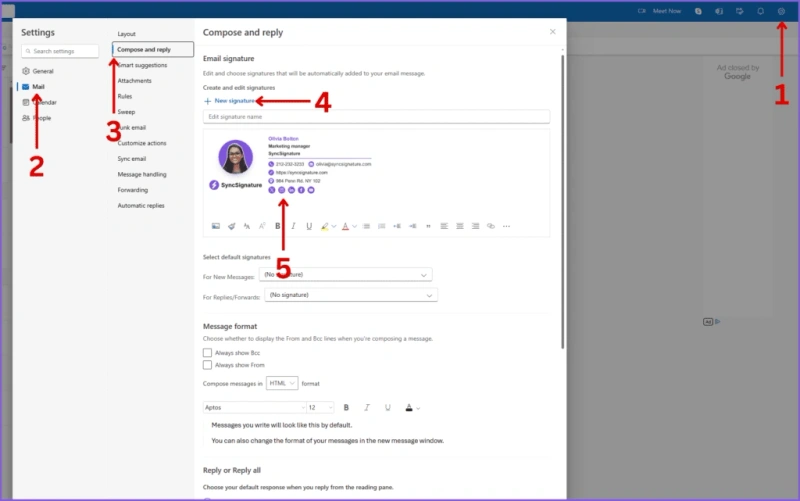This screenshot has height=501, width=800.
Task: Toggle italic in signature toolbar
Action: pos(293,226)
